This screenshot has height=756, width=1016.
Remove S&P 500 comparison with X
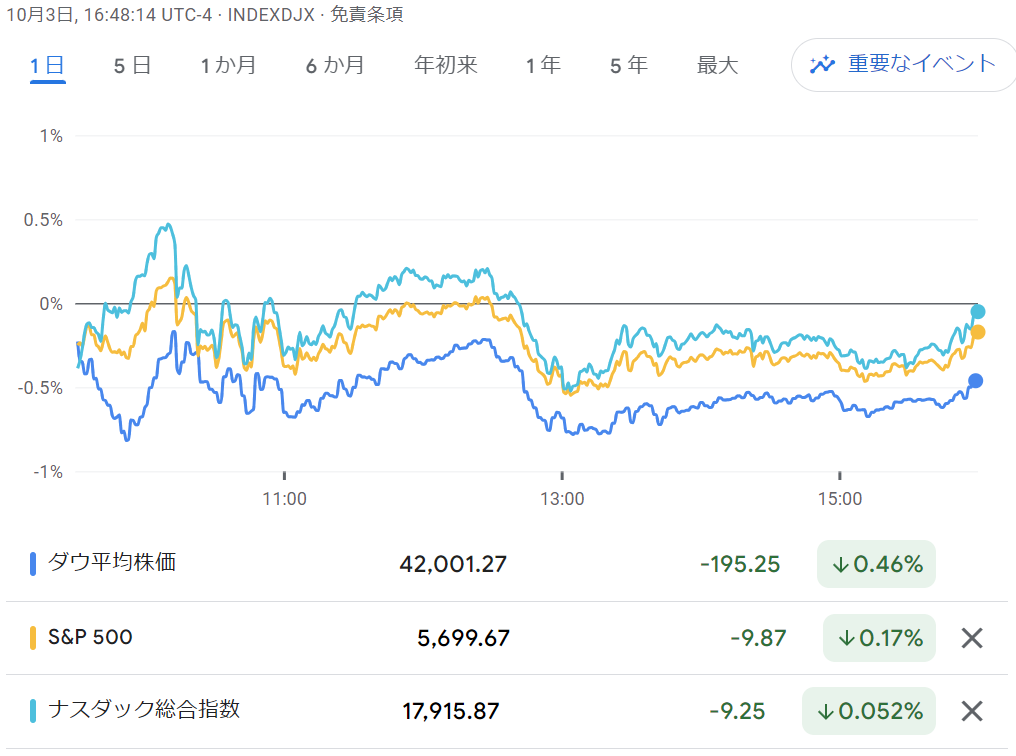click(972, 638)
